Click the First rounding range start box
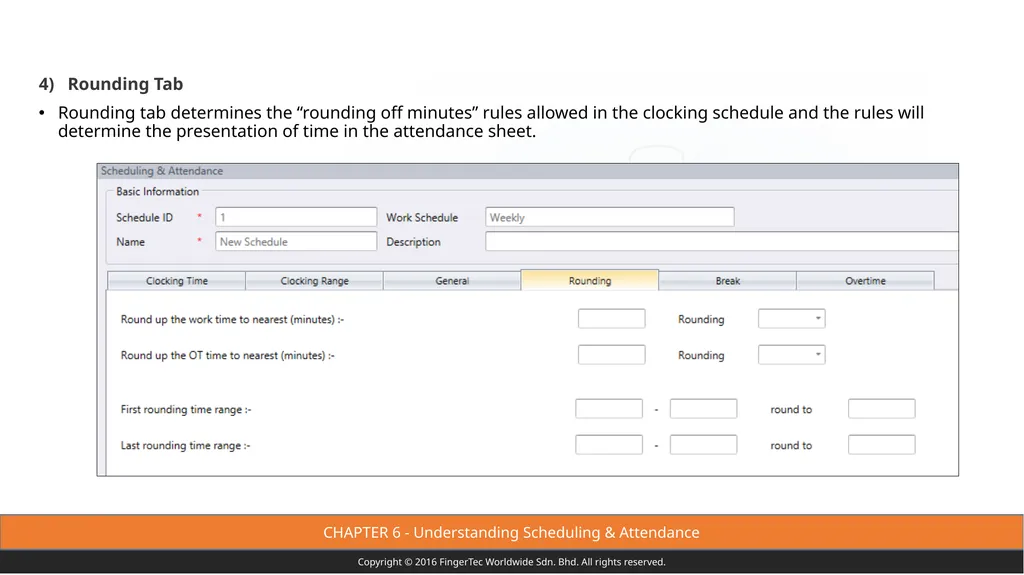 [609, 409]
